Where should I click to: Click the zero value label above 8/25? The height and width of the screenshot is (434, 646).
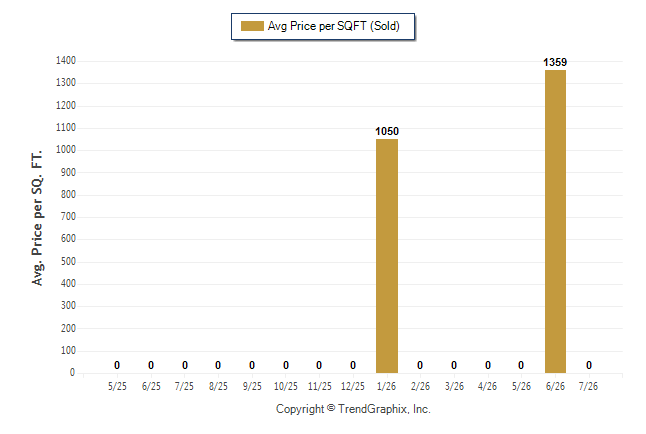218,365
